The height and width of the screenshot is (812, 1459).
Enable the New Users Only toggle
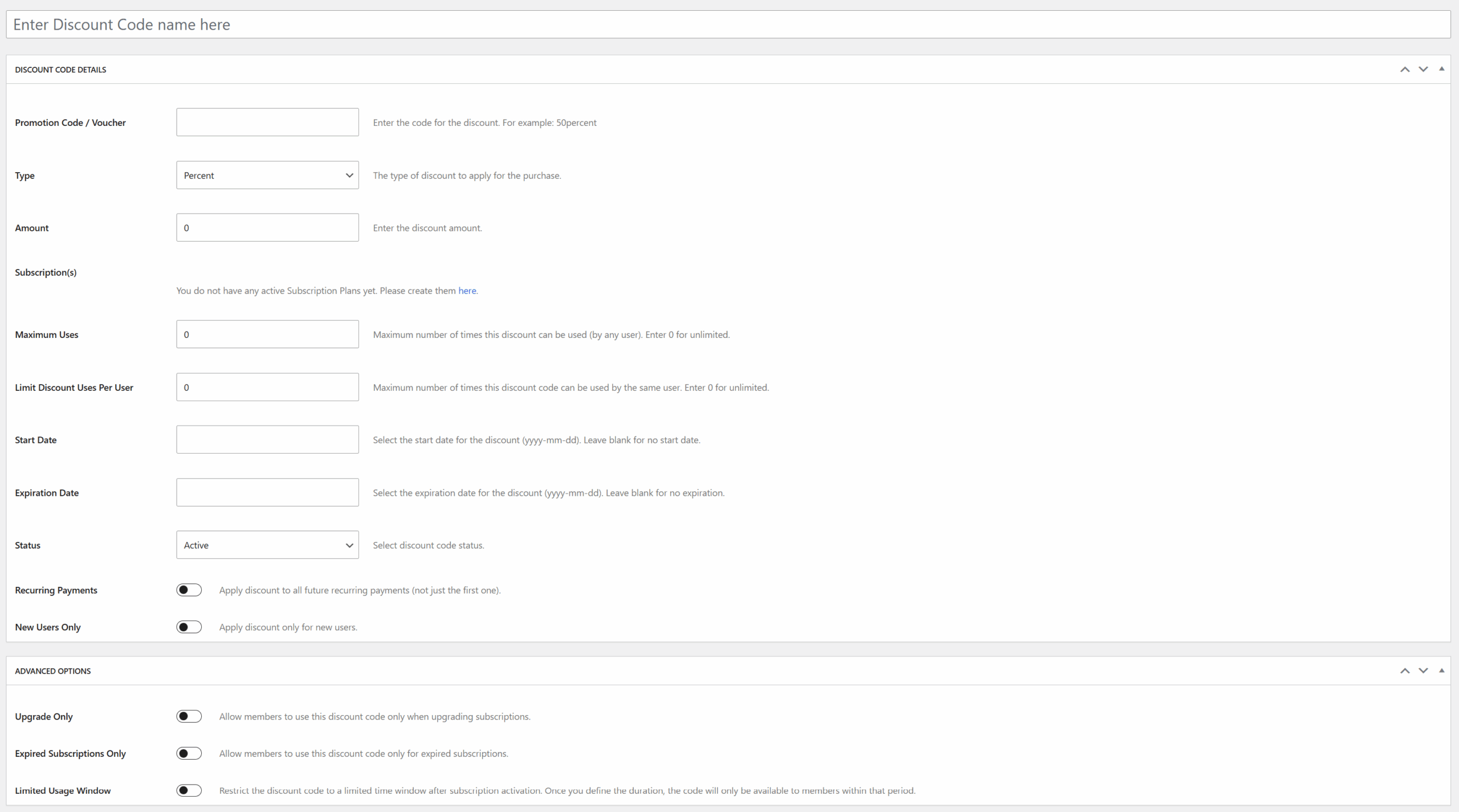coord(189,627)
